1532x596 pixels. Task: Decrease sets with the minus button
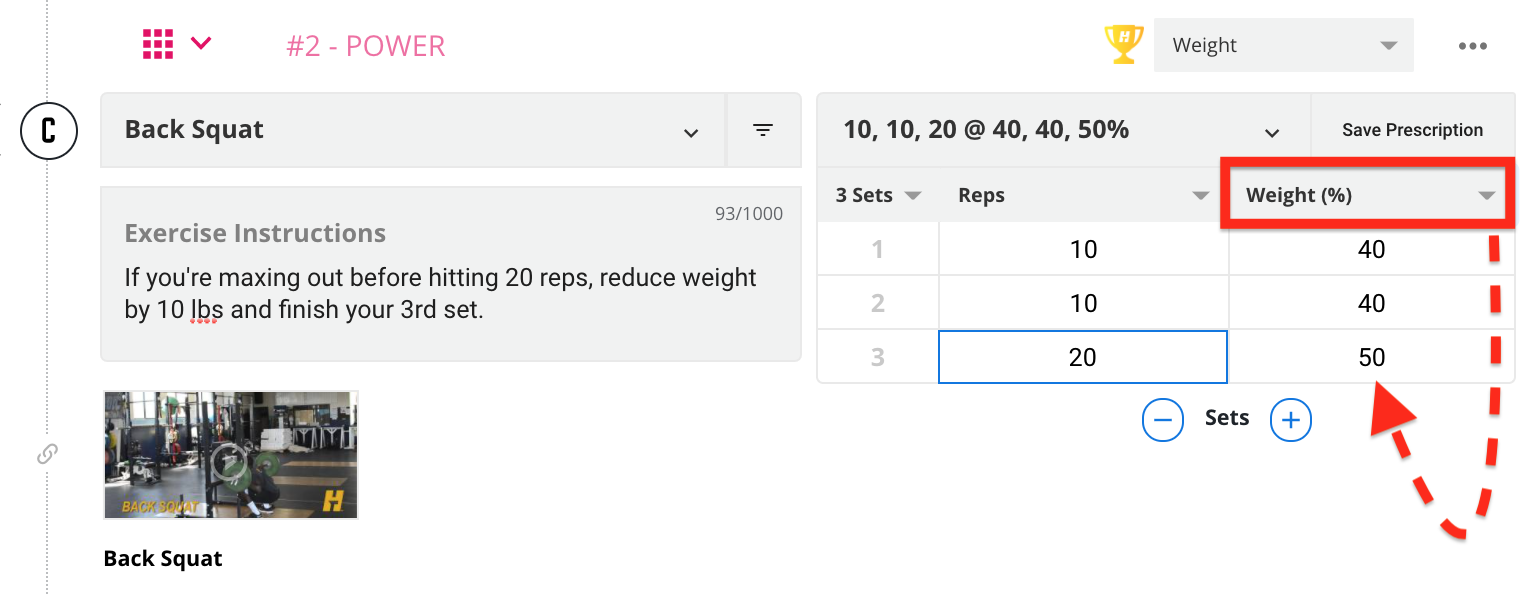[x=1162, y=420]
